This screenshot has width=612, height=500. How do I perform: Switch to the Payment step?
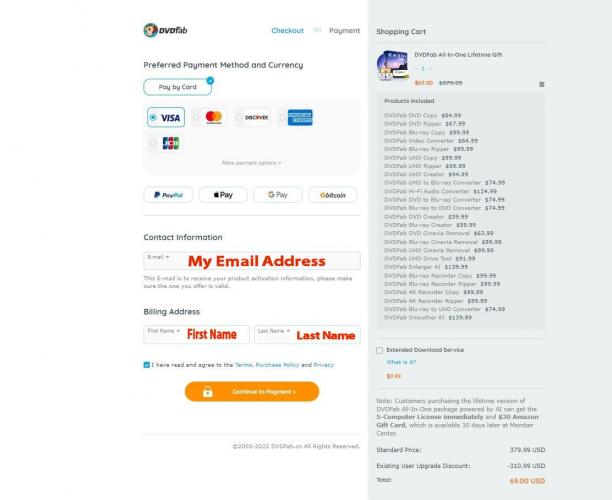[344, 30]
